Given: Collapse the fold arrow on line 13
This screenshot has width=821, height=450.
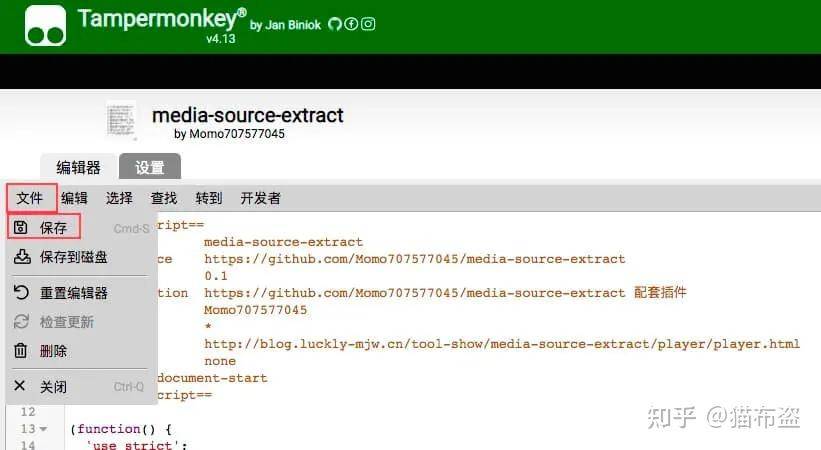Looking at the screenshot, I should [x=43, y=429].
